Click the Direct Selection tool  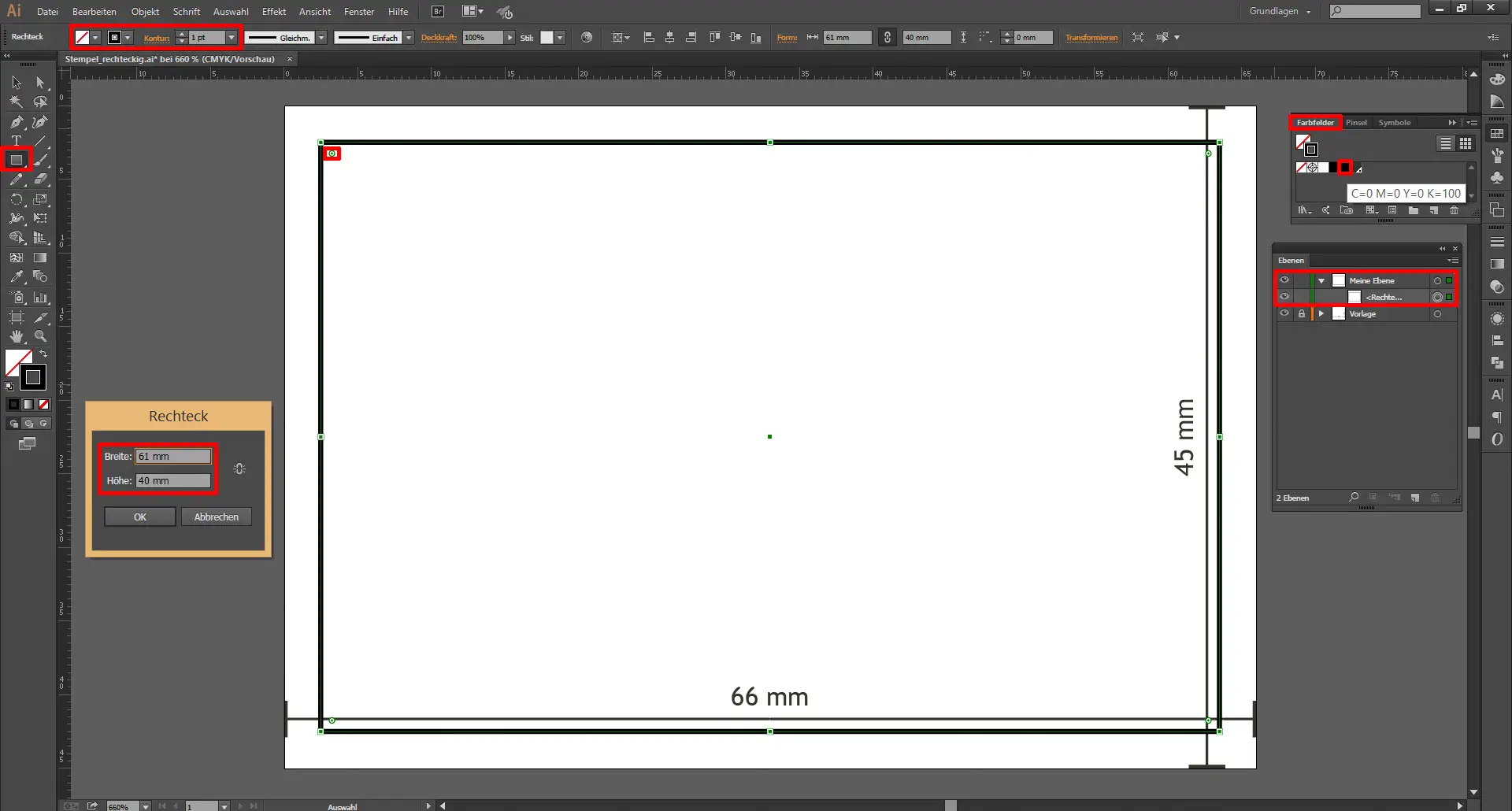click(x=40, y=83)
